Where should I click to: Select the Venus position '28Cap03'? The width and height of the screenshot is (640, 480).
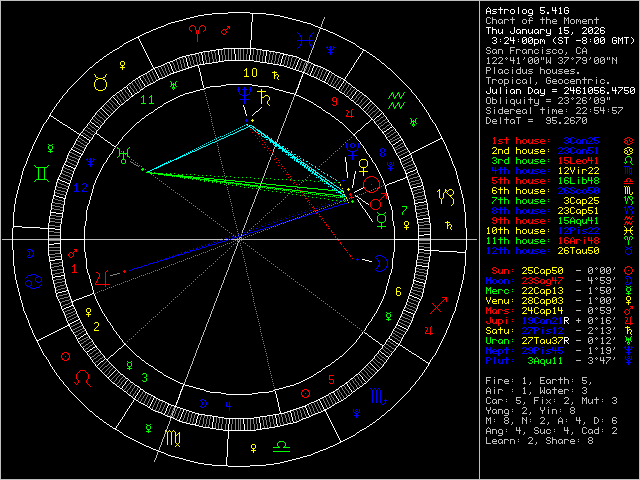(x=542, y=301)
